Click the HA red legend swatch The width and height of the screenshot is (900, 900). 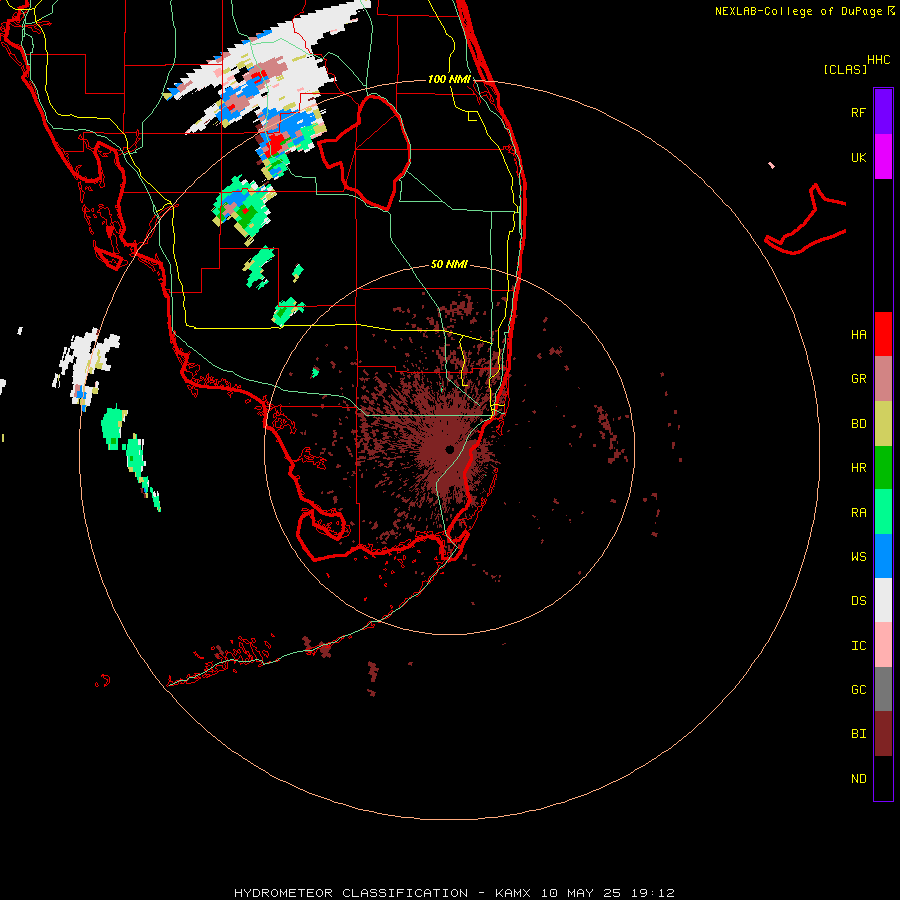point(883,334)
